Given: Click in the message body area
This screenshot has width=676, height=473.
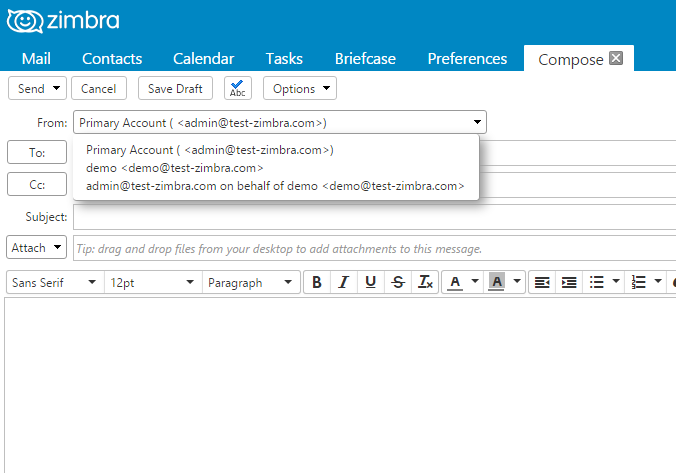Looking at the screenshot, I should tap(341, 385).
